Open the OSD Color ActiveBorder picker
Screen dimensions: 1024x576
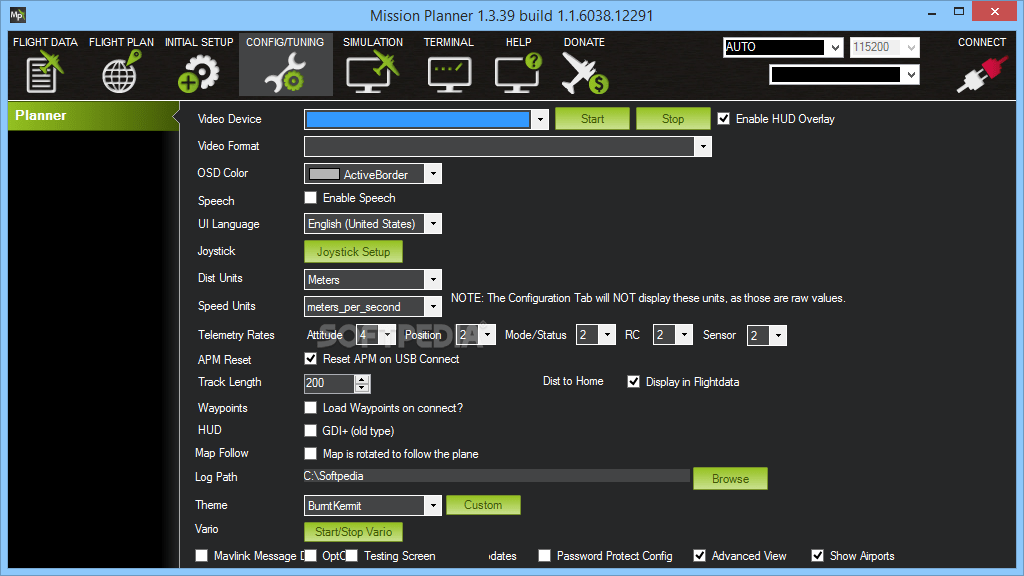(x=433, y=173)
